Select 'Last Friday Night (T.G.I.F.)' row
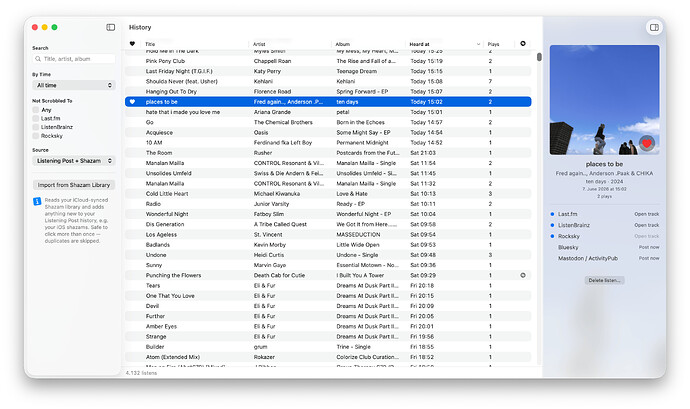The width and height of the screenshot is (690, 409). (328, 71)
